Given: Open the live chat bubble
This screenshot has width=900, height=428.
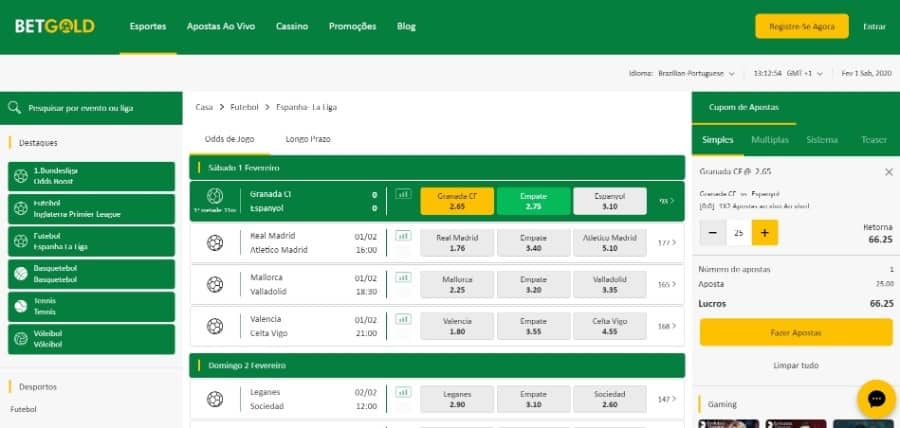Looking at the screenshot, I should click(876, 399).
